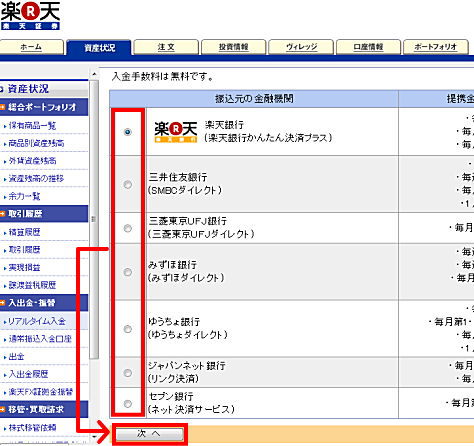Screen dimensions: 474x446
Task: Open the 譲渡益税履歴 sidebar link
Action: 32,285
